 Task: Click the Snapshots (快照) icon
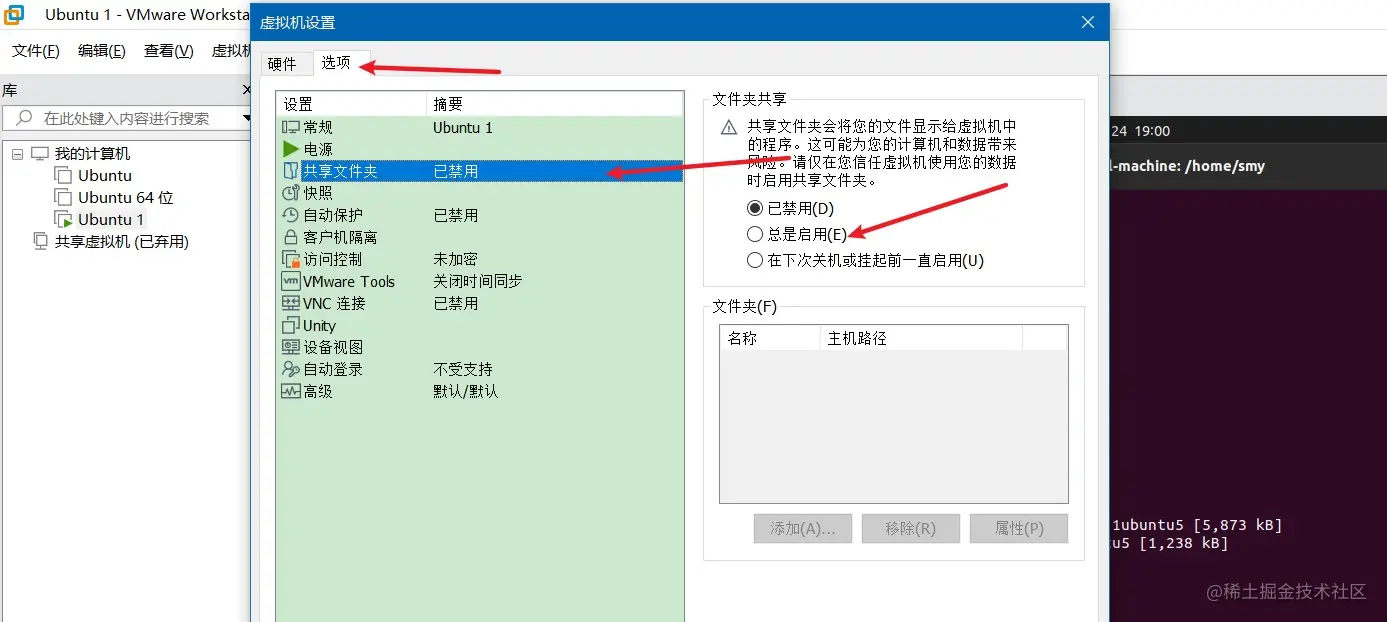click(x=291, y=193)
